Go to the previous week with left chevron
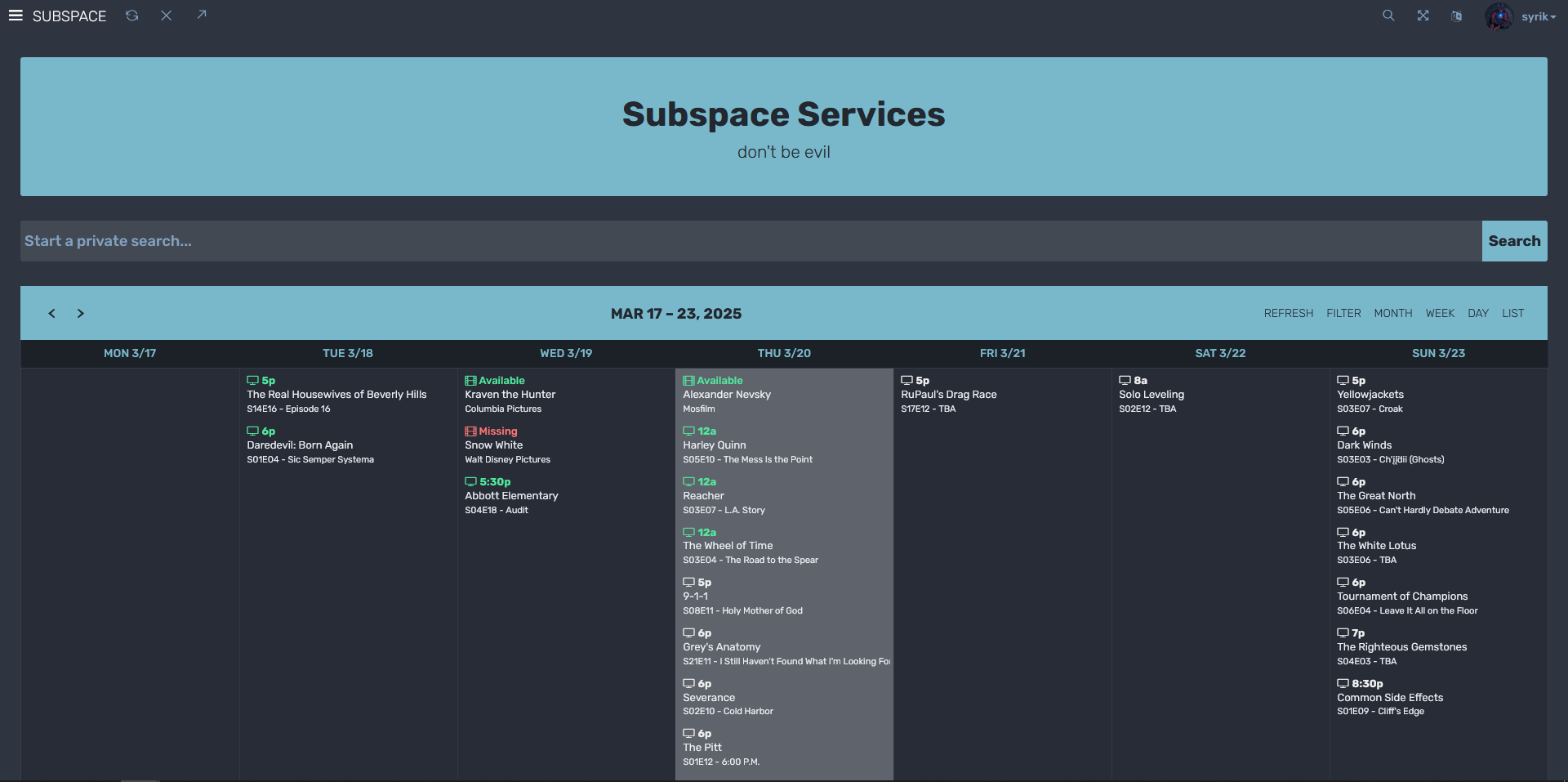Viewport: 1568px width, 782px height. pyautogui.click(x=51, y=313)
